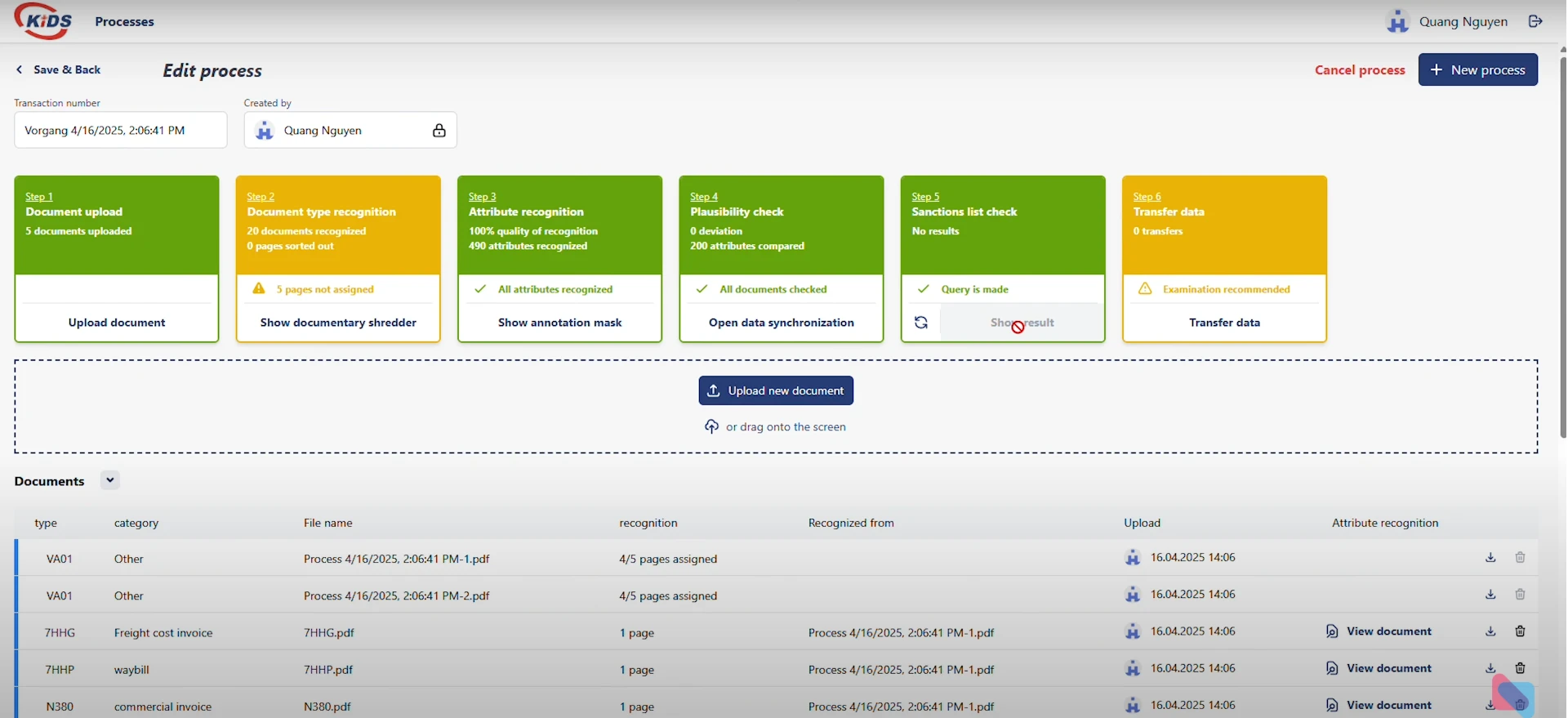Screen dimensions: 1568x718
Task: Collapse the Documents section dropdown
Action: click(110, 480)
